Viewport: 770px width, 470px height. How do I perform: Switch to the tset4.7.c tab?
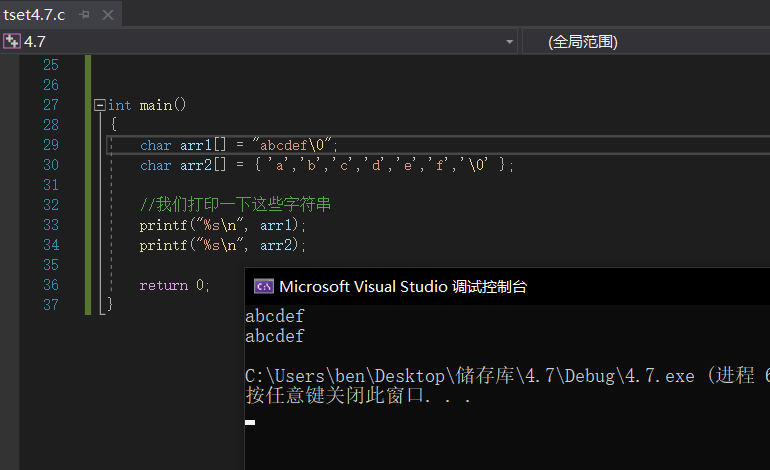tap(36, 15)
